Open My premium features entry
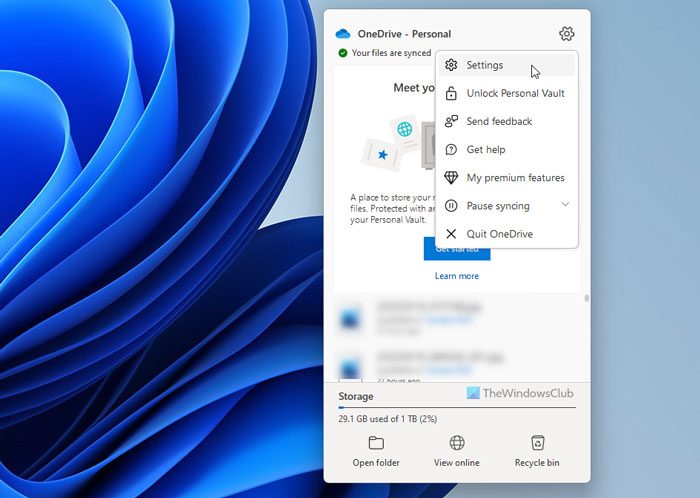This screenshot has height=498, width=700. [507, 178]
